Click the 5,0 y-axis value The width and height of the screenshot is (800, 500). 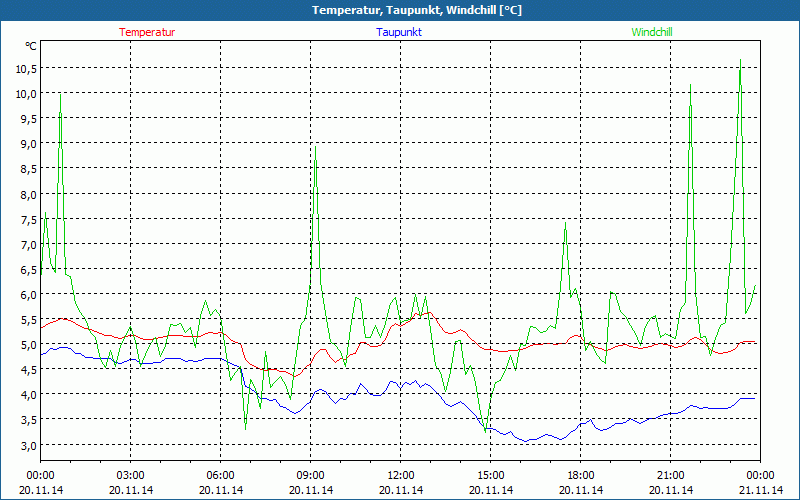[x=29, y=344]
